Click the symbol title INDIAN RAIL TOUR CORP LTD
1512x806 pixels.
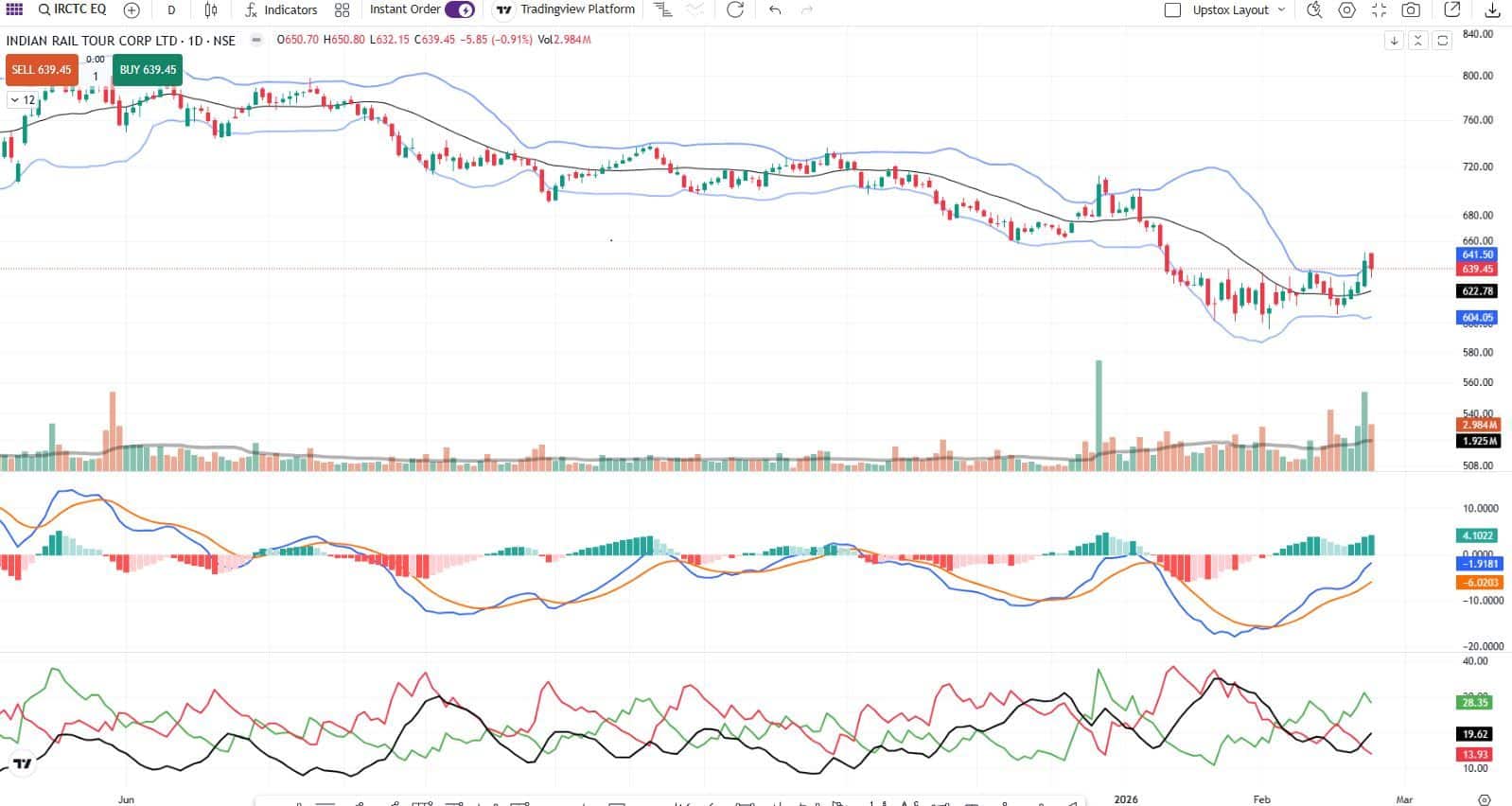pos(93,41)
